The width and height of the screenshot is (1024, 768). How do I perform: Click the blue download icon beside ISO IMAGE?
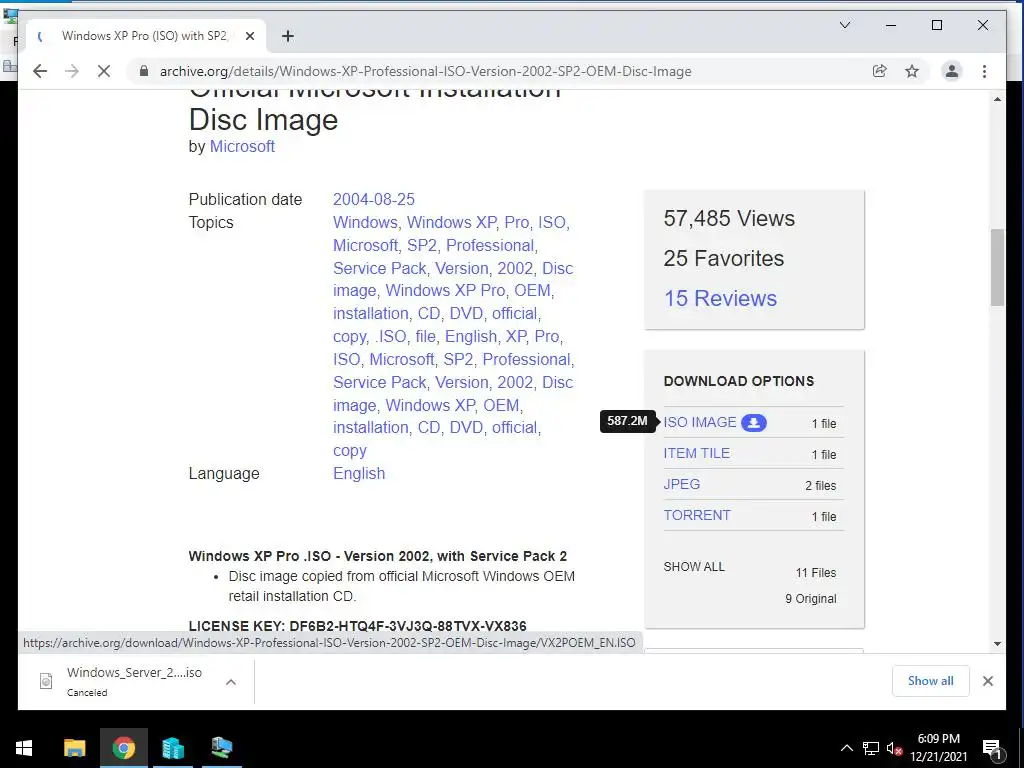click(754, 423)
